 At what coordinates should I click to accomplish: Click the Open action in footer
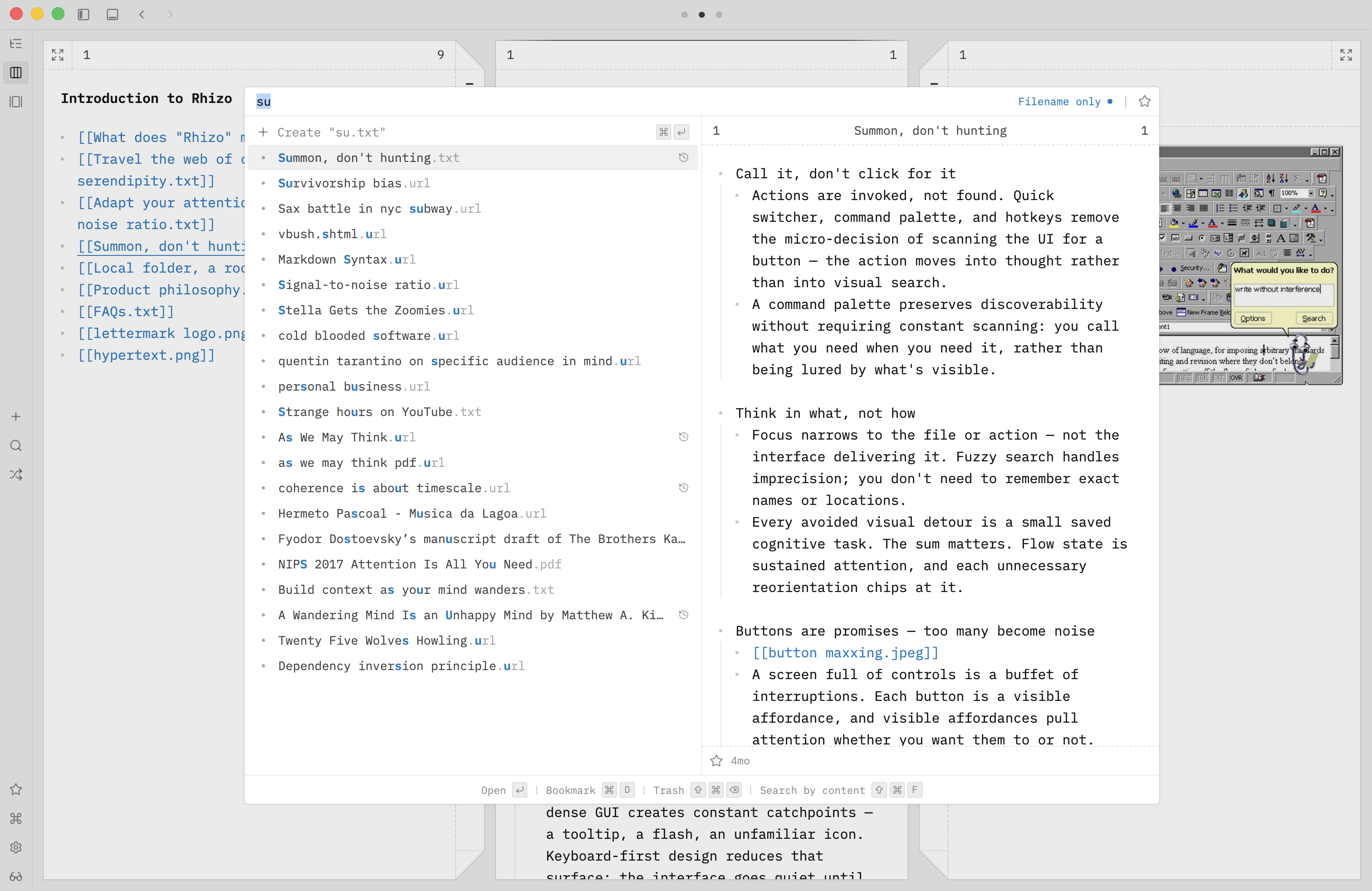pos(504,790)
